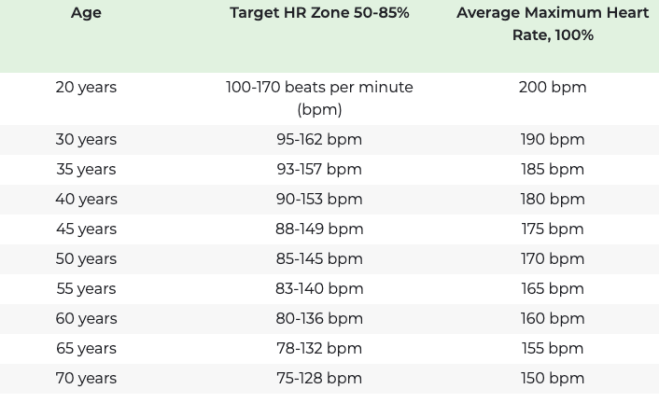Click the 65 years row label
659x403 pixels.
pyautogui.click(x=86, y=349)
